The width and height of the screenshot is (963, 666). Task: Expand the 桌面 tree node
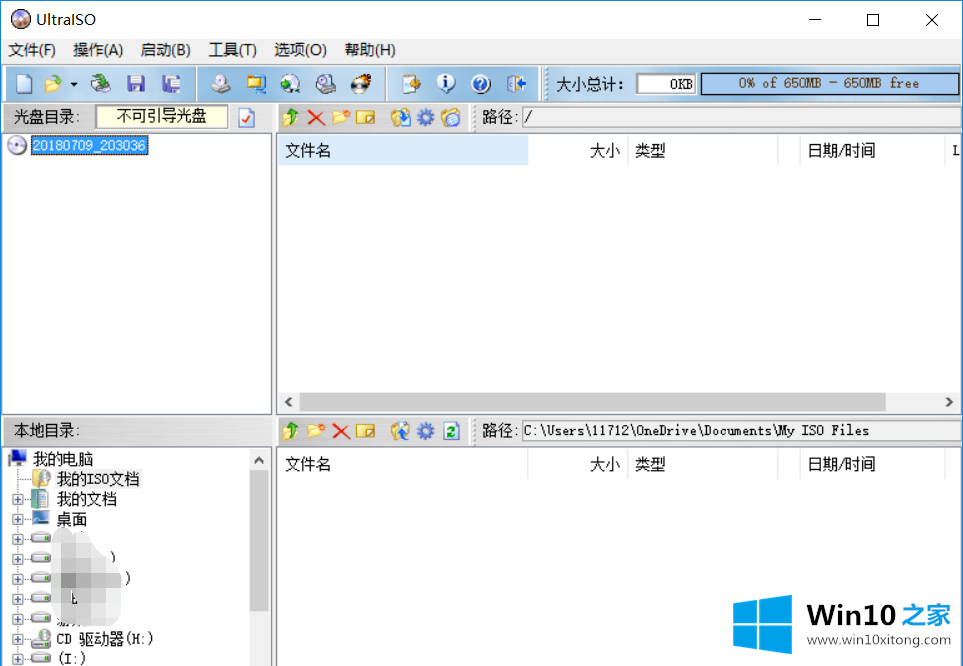click(17, 520)
